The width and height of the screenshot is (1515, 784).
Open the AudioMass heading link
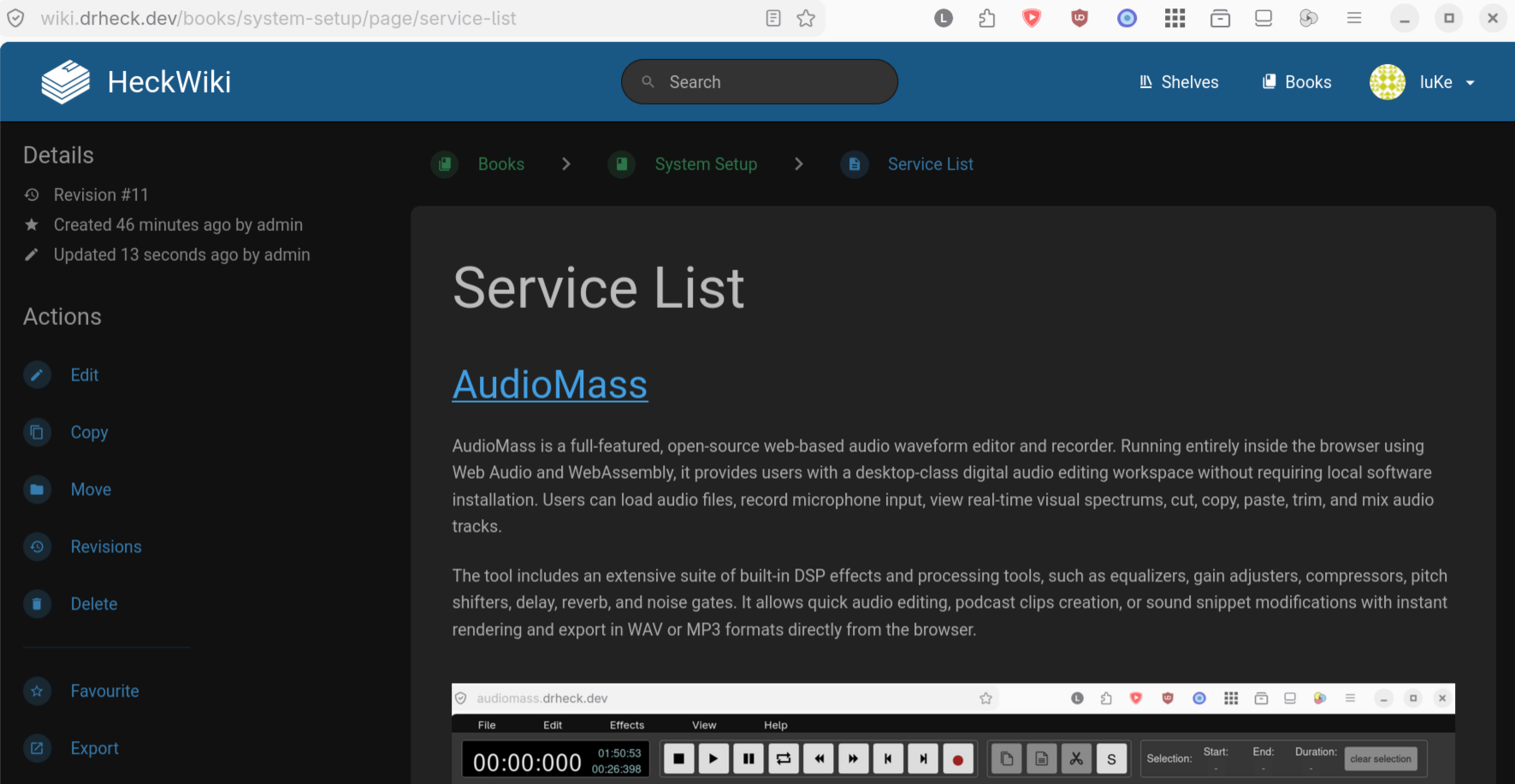pos(550,385)
